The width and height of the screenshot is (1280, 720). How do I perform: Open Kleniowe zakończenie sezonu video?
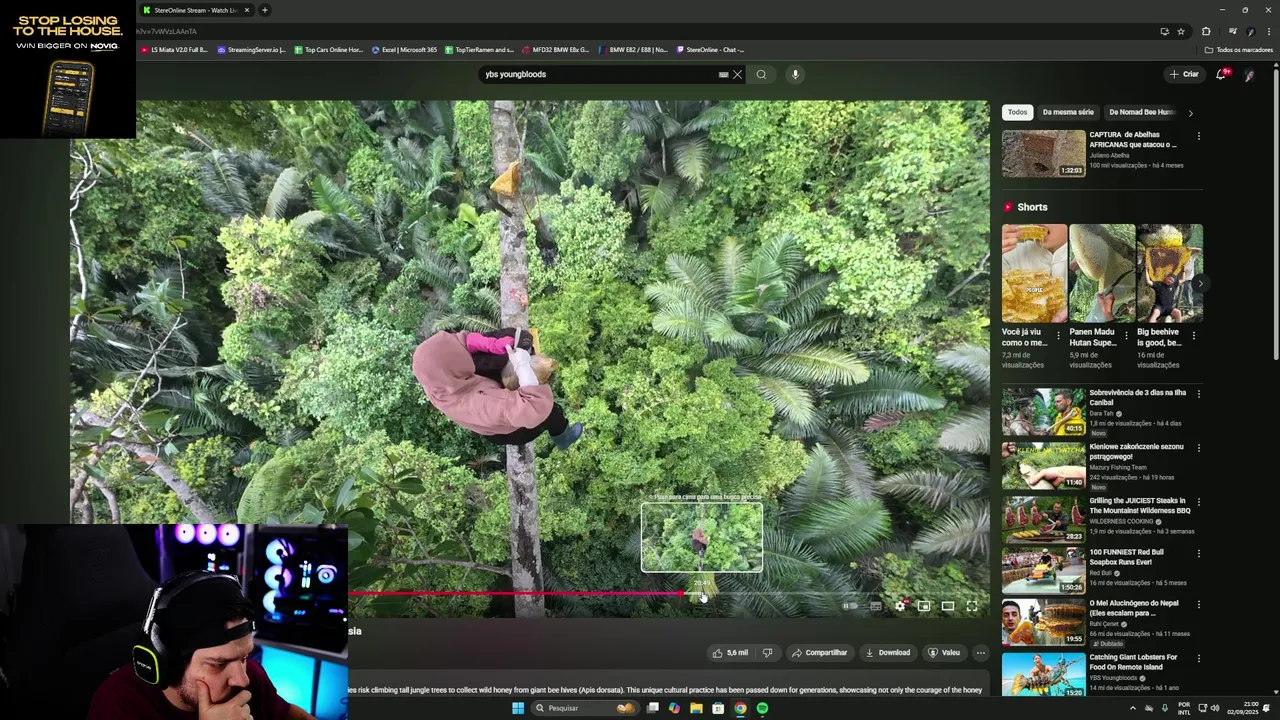(1043, 465)
